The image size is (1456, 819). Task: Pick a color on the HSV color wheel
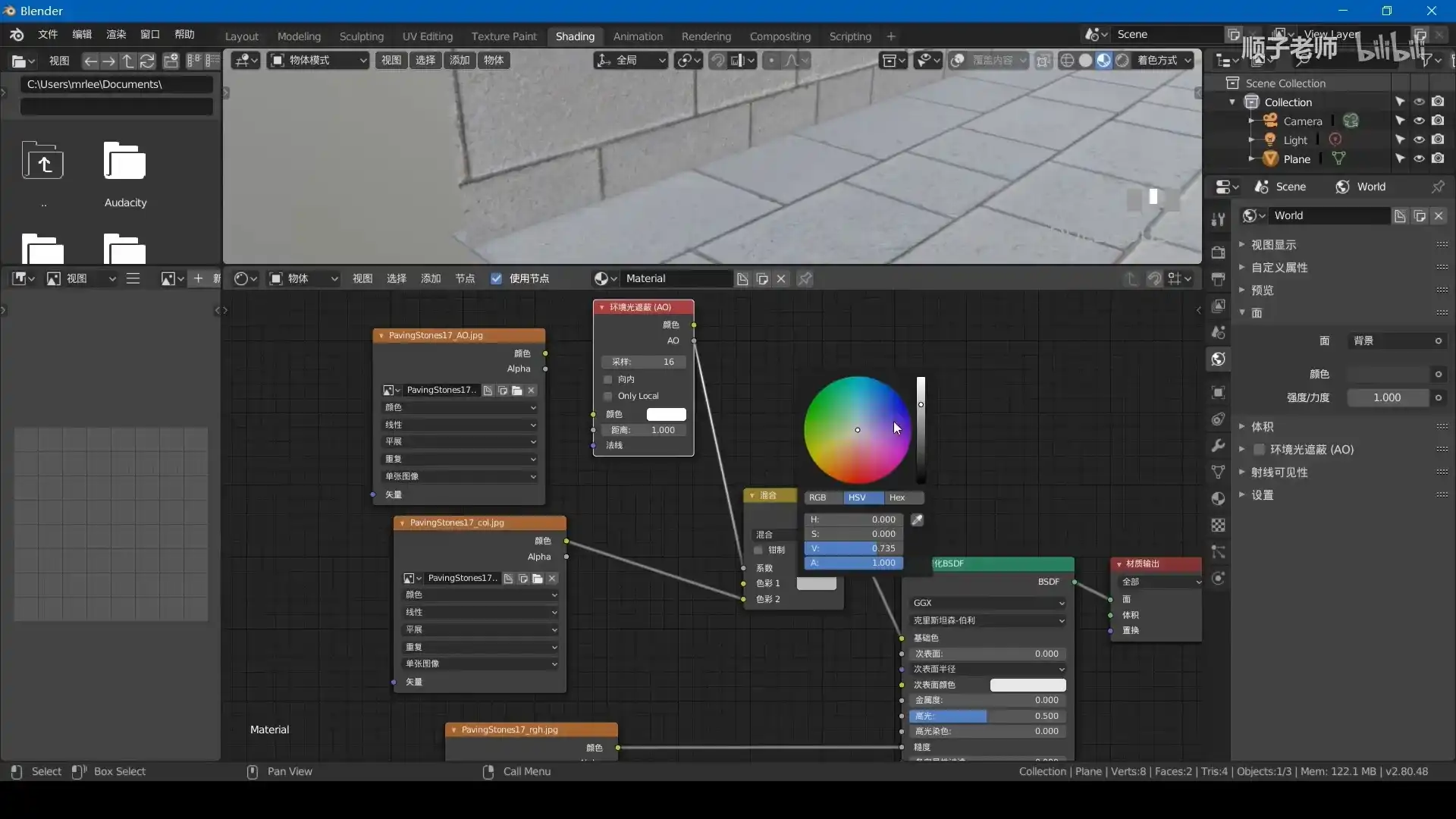[857, 430]
